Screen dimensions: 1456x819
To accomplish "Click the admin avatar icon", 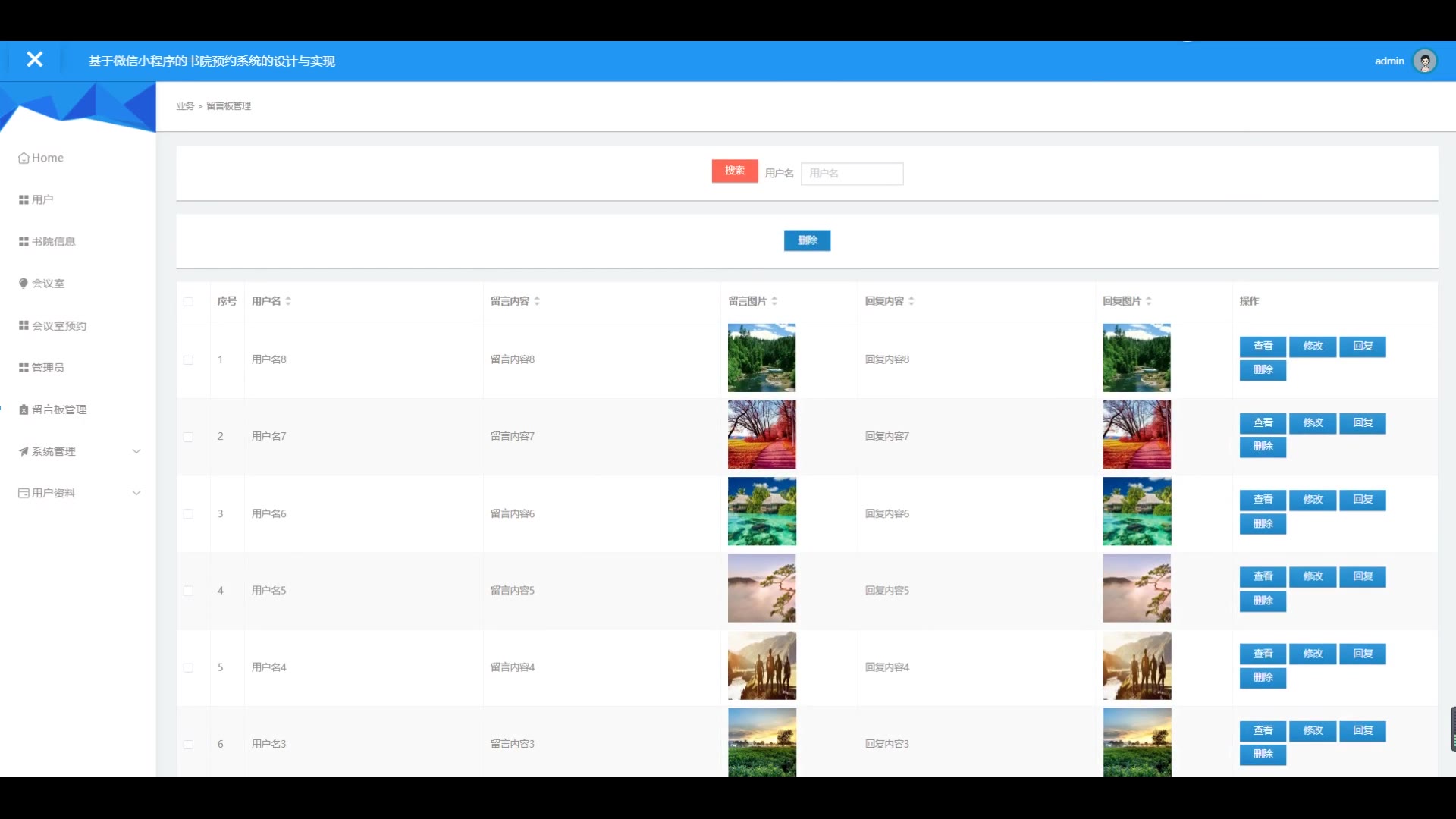I will coord(1424,61).
